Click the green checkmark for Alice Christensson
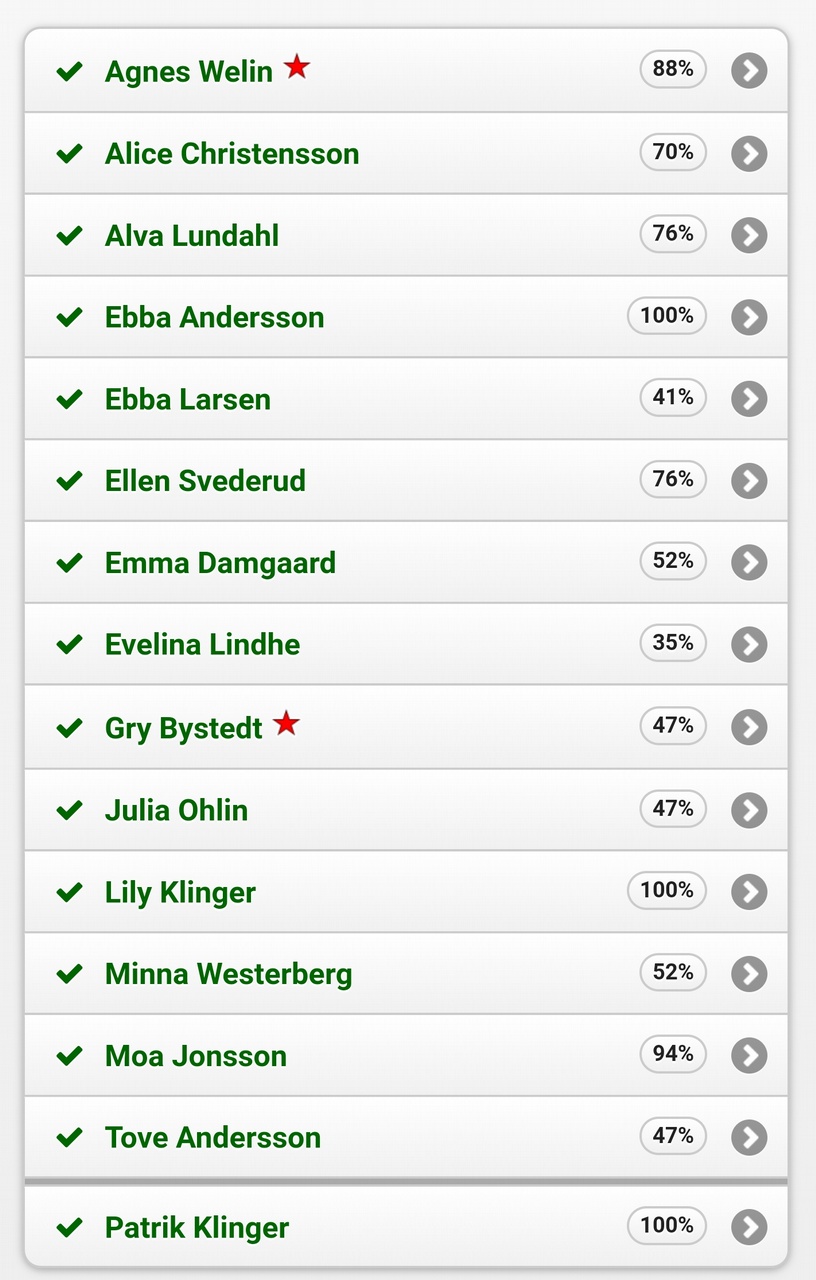Image resolution: width=816 pixels, height=1280 pixels. [x=69, y=154]
